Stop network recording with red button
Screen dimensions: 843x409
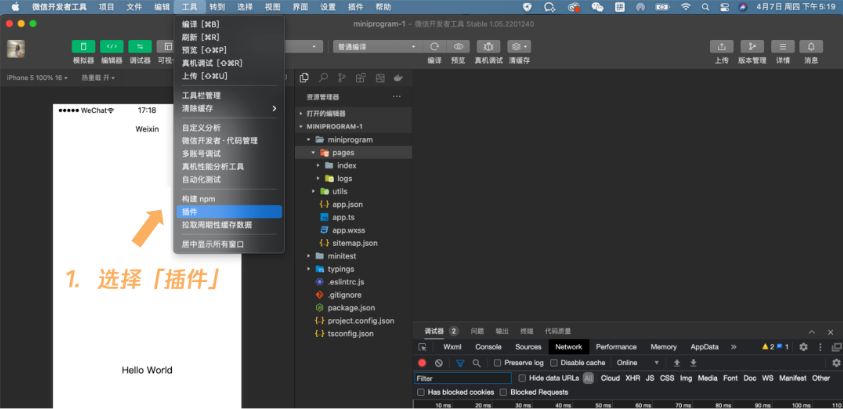click(x=422, y=363)
